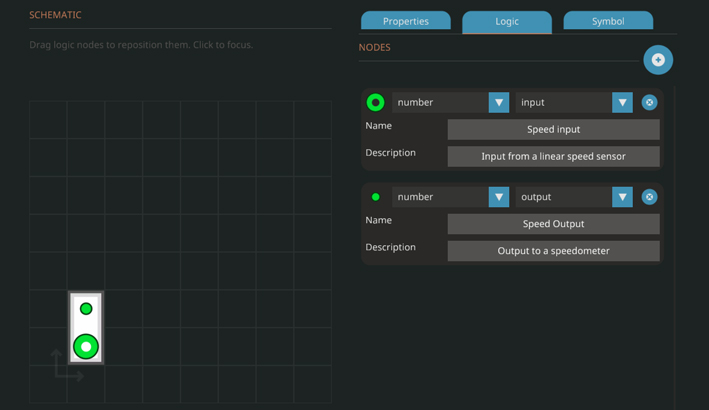The width and height of the screenshot is (709, 410).
Task: Select the small green node in the schematic
Action: click(86, 309)
